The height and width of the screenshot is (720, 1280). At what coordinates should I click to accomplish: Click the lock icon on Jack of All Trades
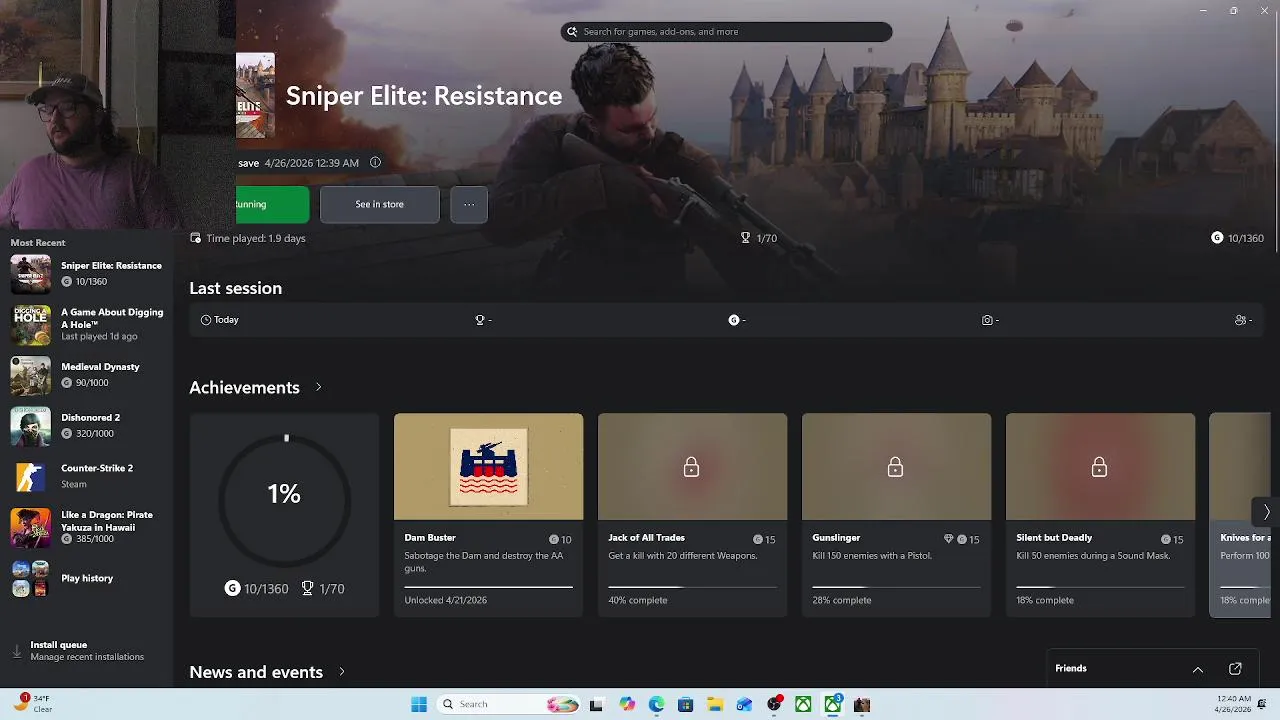[691, 467]
